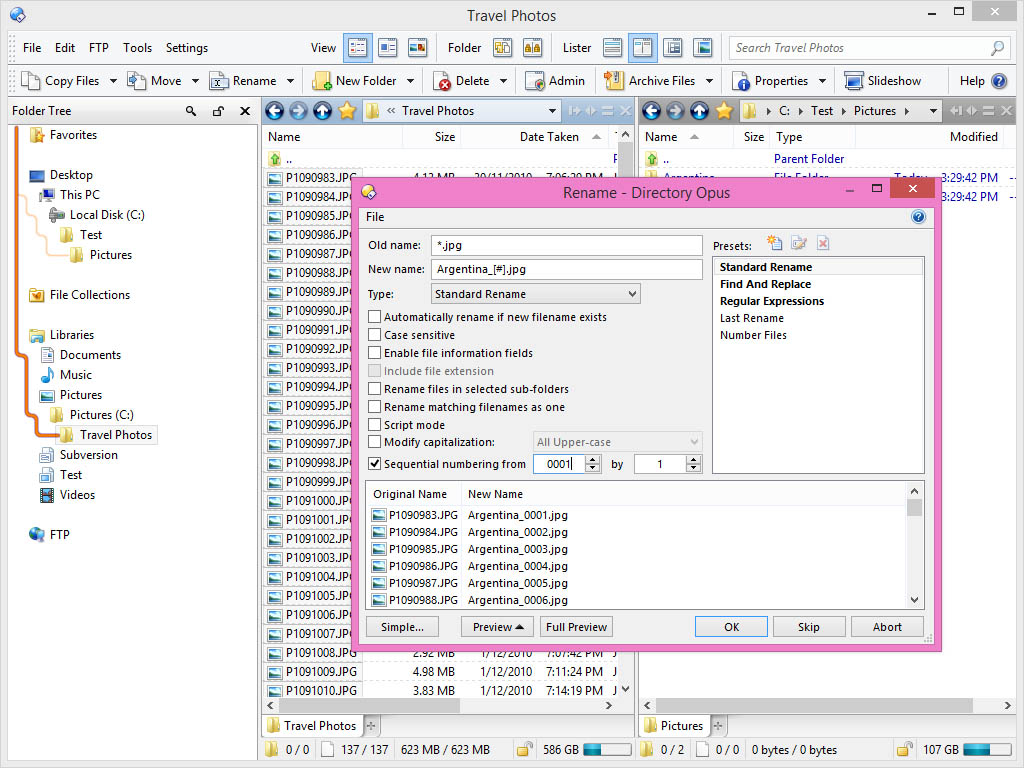1024x768 pixels.
Task: Expand the Copy Files dropdown arrow
Action: click(113, 81)
